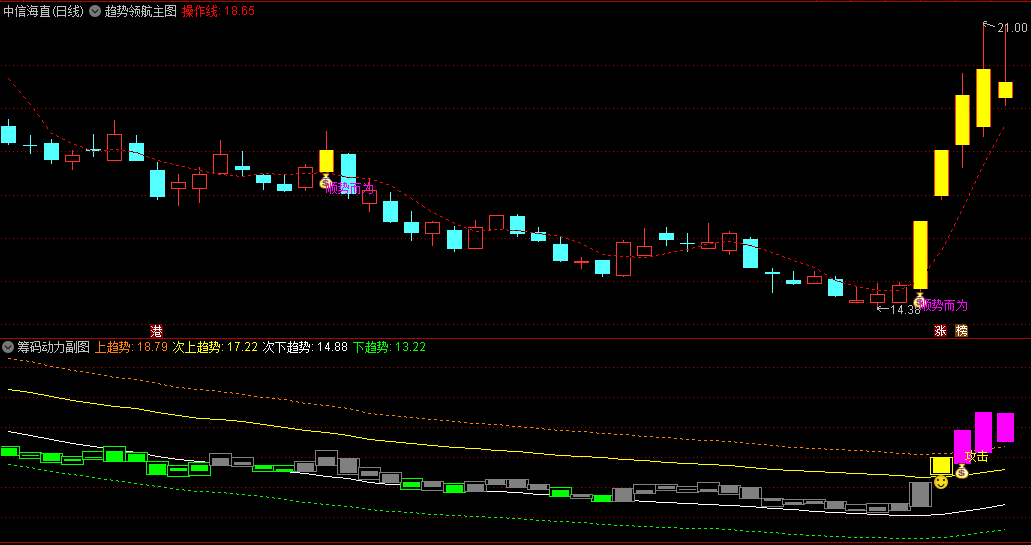Click the 筹码动力副图 indicator name
1031x545 pixels.
[53, 347]
